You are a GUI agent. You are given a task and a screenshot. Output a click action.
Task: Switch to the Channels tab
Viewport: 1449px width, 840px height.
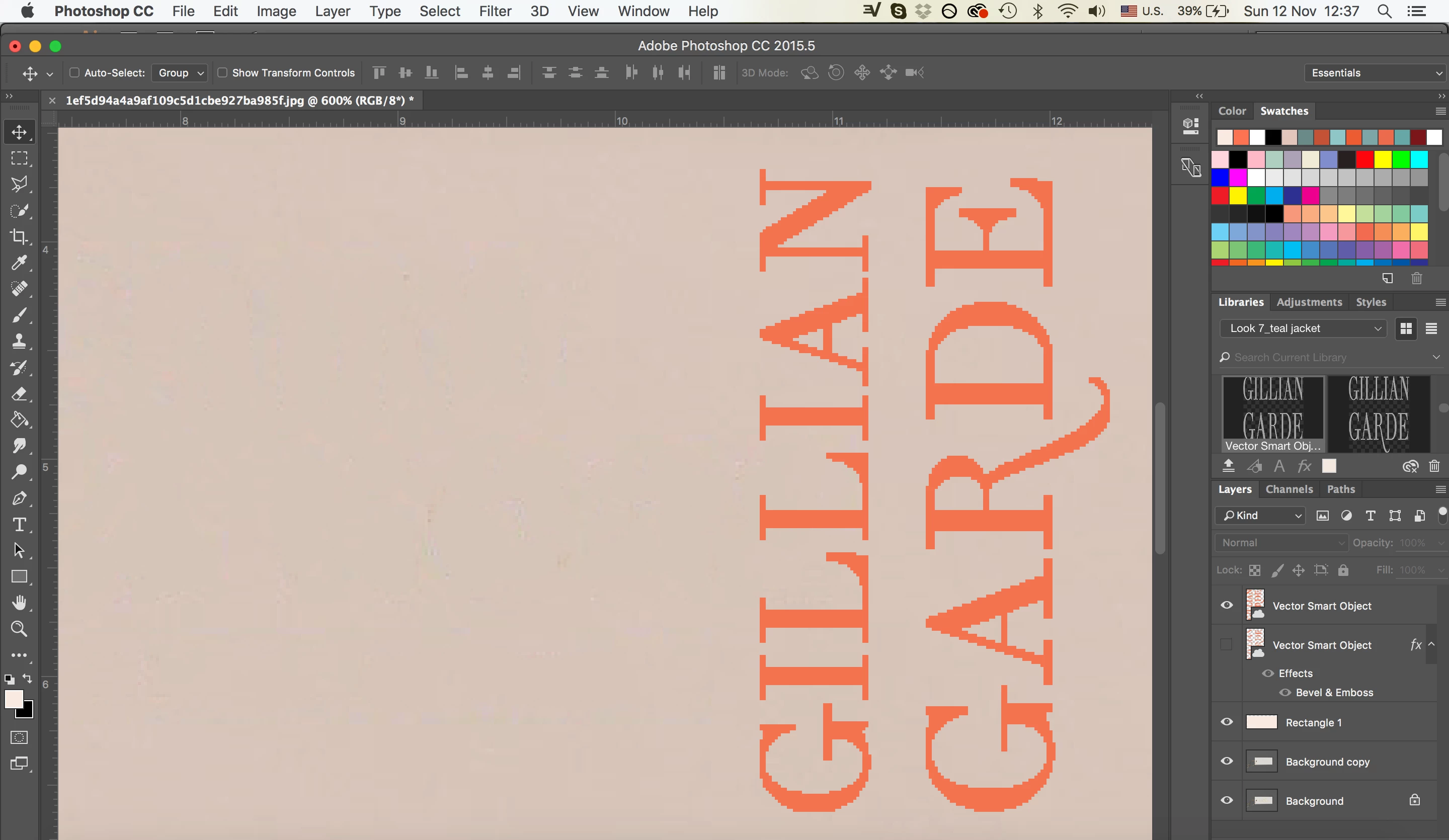click(x=1289, y=489)
